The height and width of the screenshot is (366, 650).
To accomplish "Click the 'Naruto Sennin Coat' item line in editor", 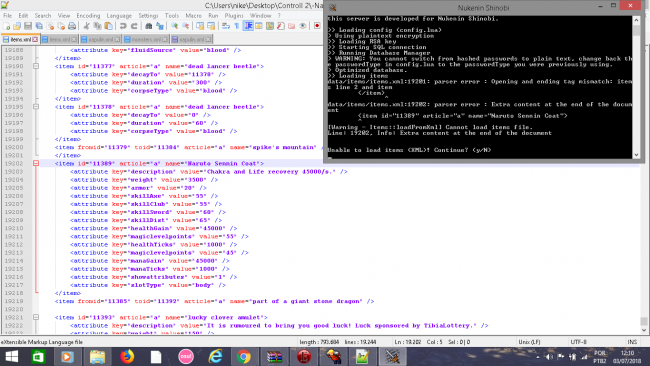I will point(159,164).
